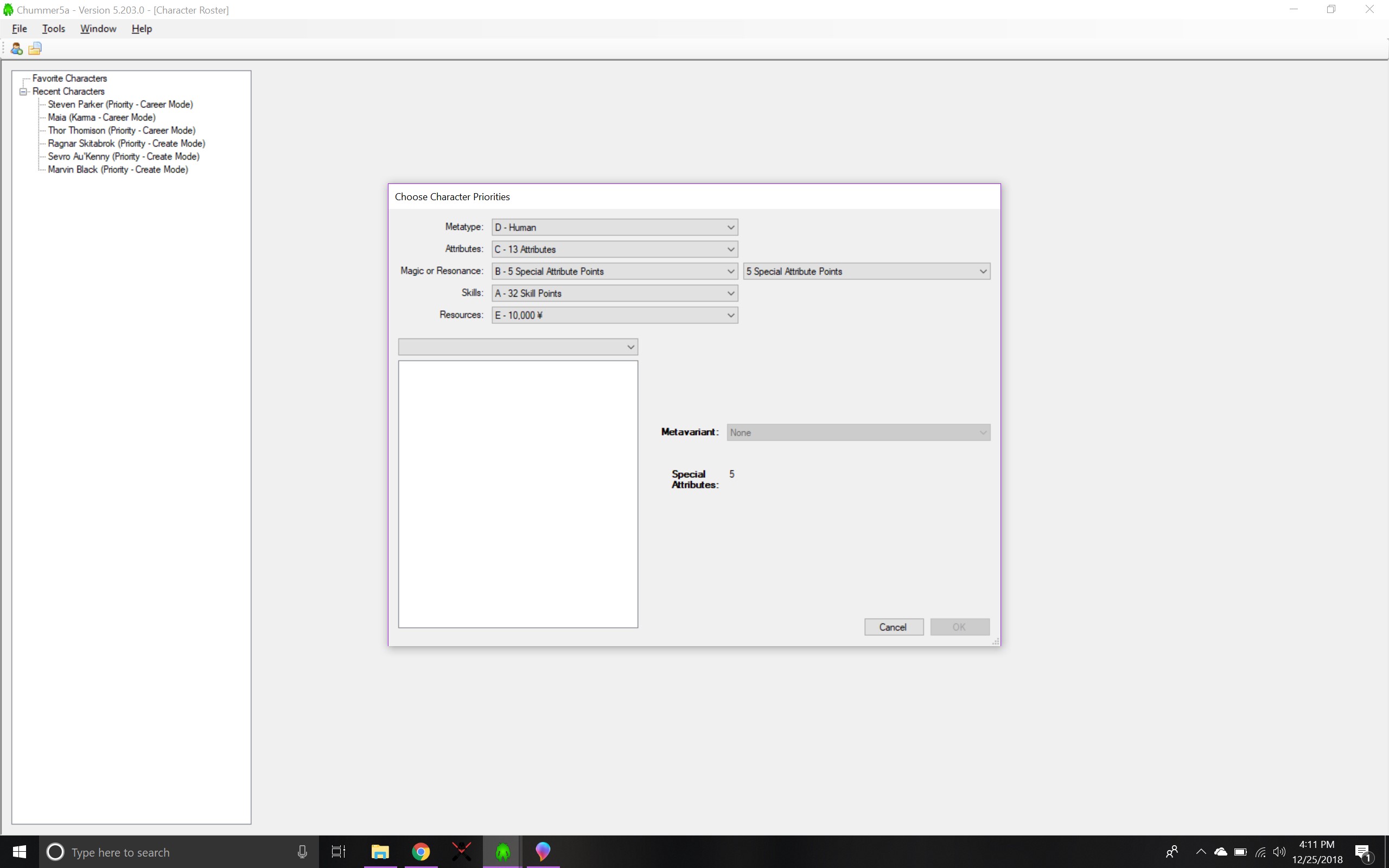
Task: Click the microphone icon on the taskbar
Action: coord(302,852)
